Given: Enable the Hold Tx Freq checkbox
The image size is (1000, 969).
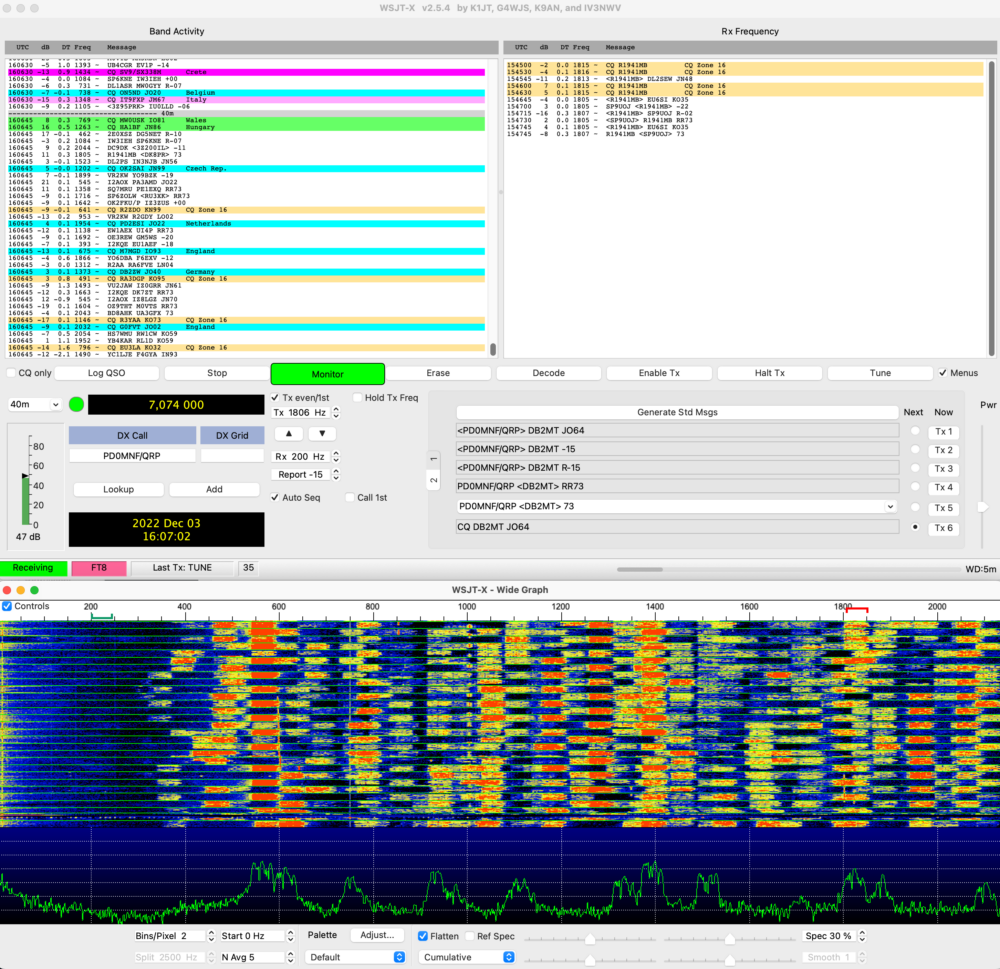Looking at the screenshot, I should click(x=355, y=397).
